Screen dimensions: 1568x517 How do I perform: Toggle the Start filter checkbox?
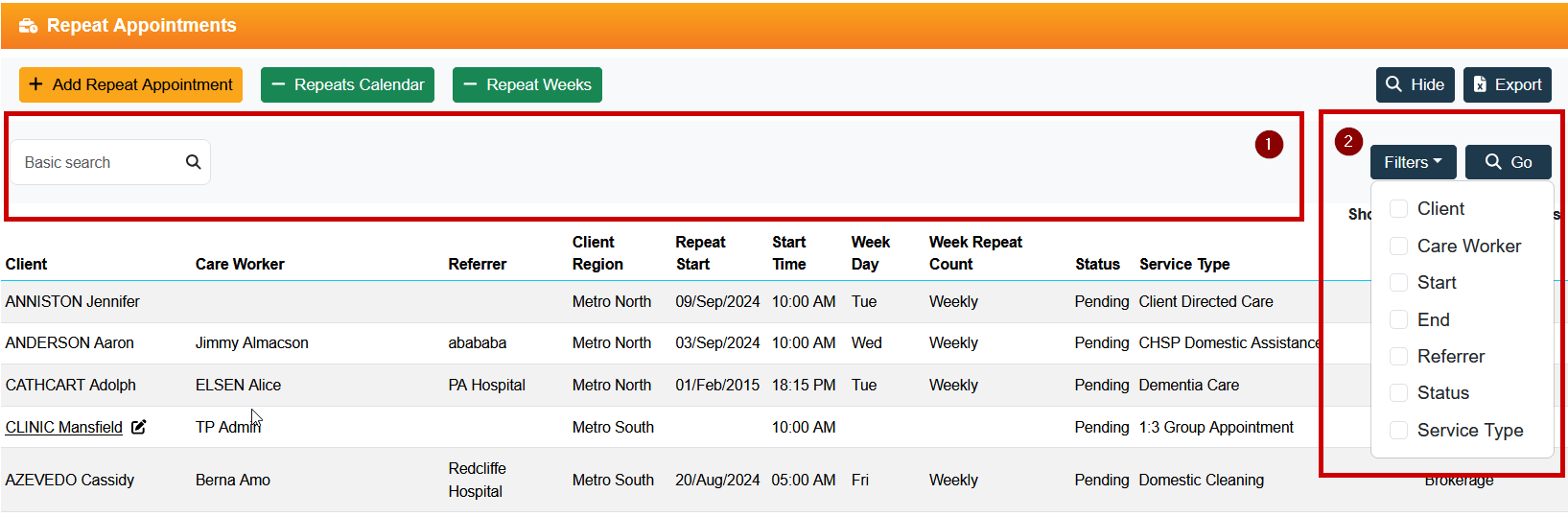point(1399,283)
